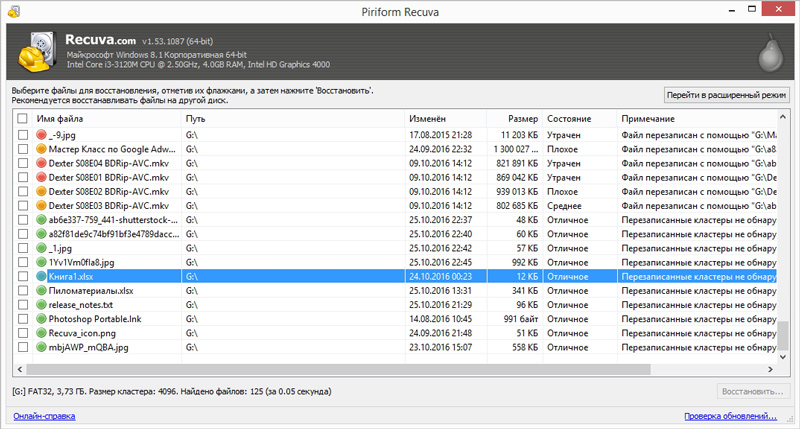Click the Среднее state cell
Viewport: 800px width, 429px height.
tap(564, 206)
